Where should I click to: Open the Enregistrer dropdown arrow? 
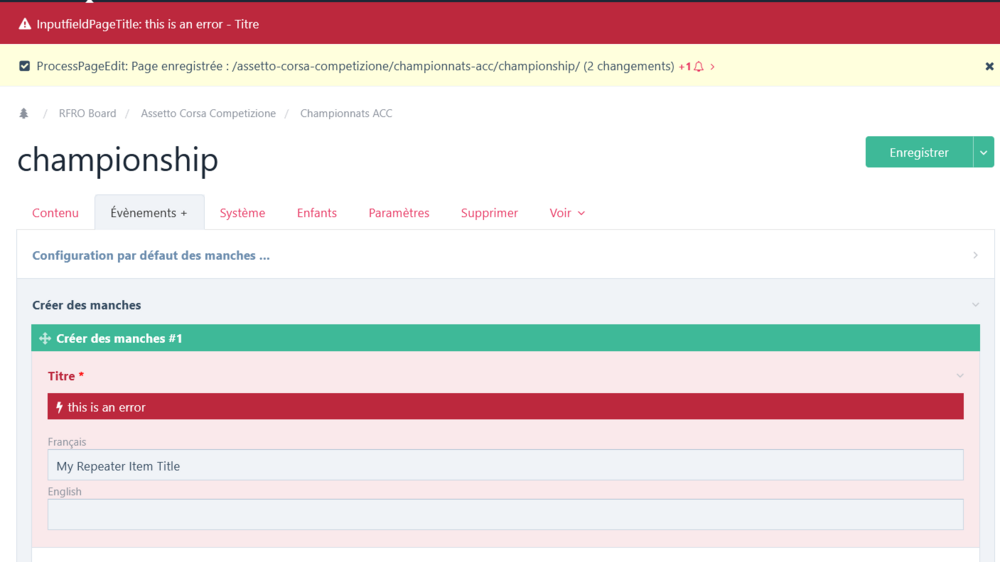[983, 152]
